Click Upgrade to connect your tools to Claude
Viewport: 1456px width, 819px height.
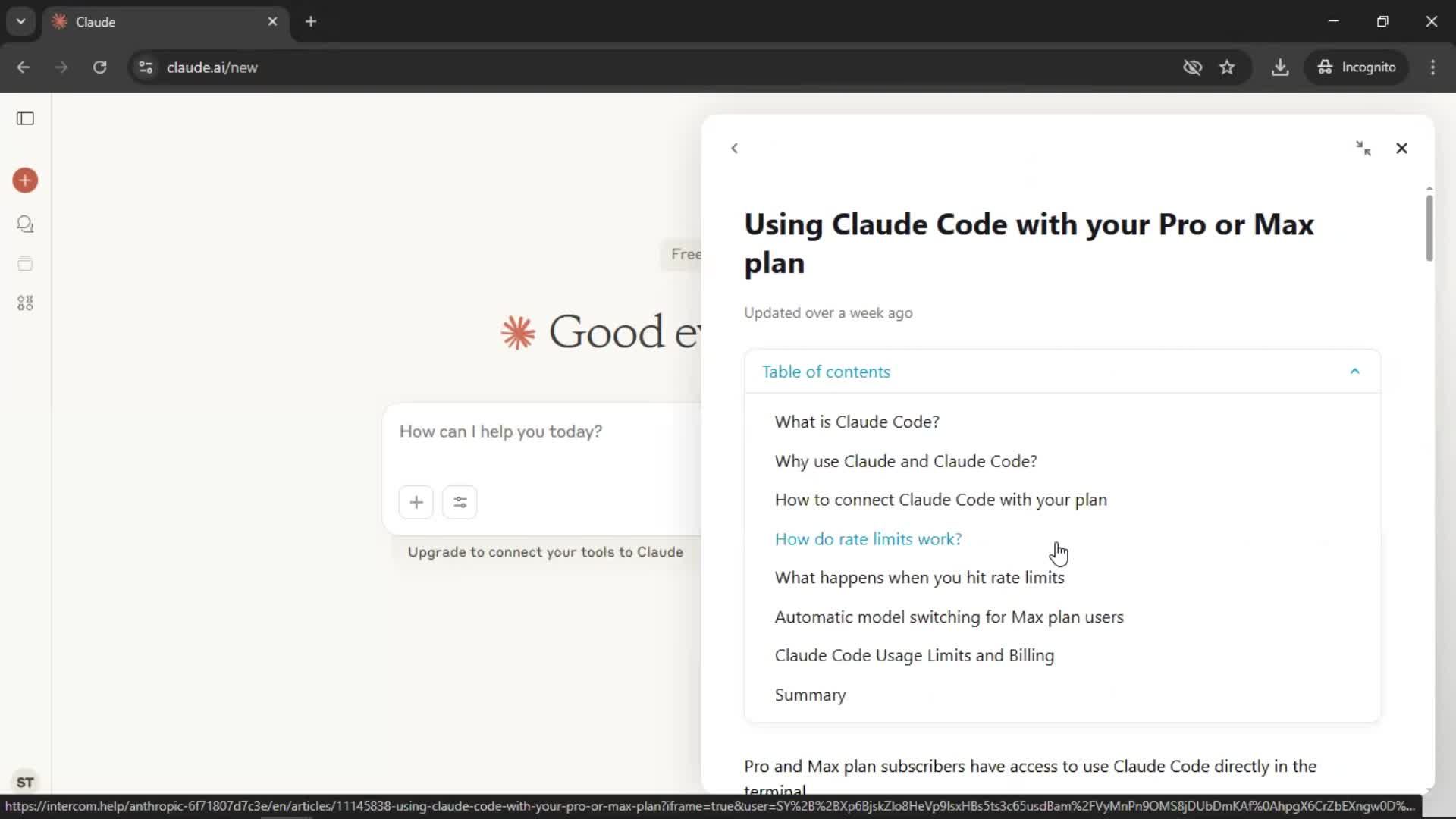[x=545, y=552]
